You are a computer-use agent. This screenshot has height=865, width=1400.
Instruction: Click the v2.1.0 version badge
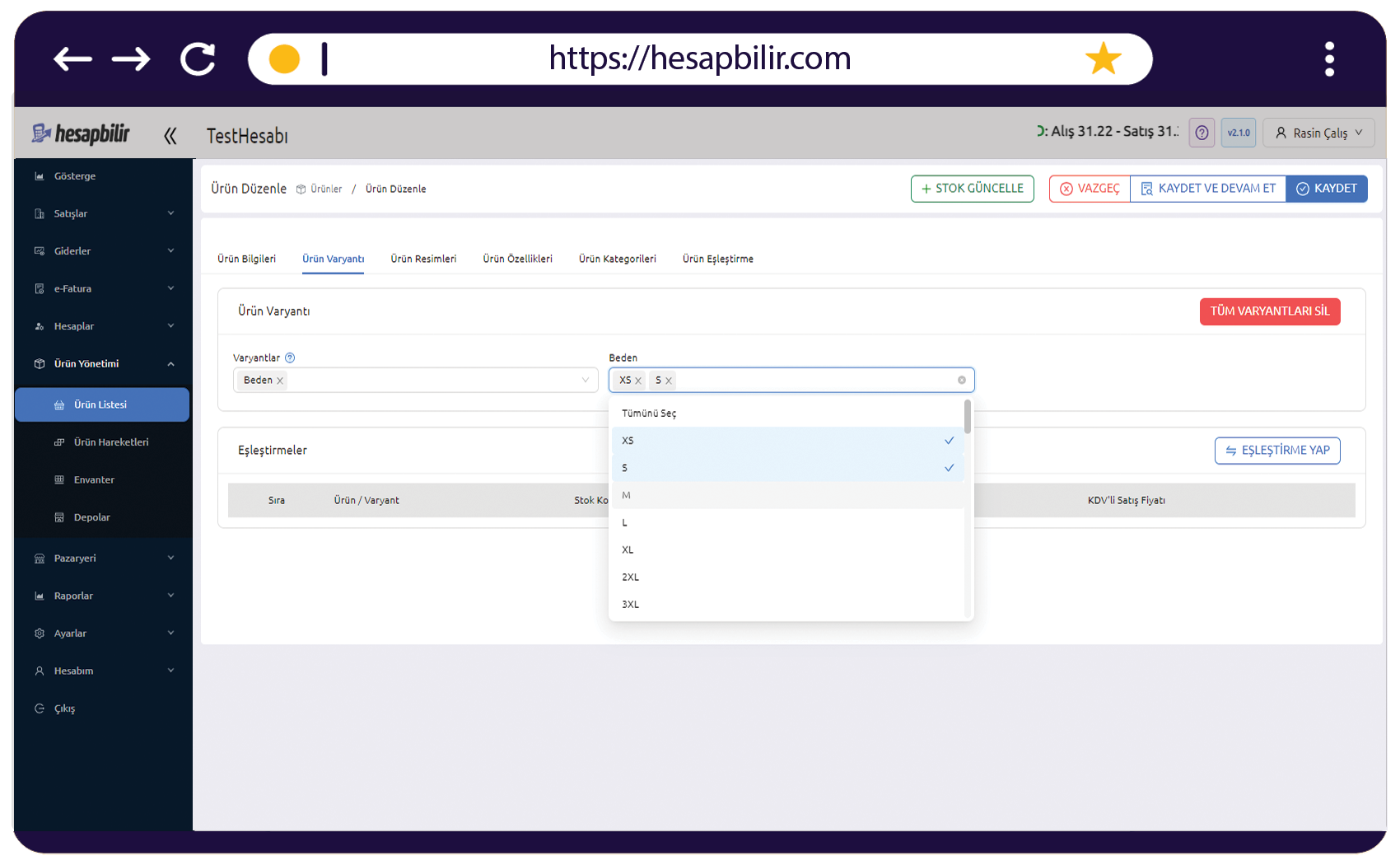(x=1239, y=133)
